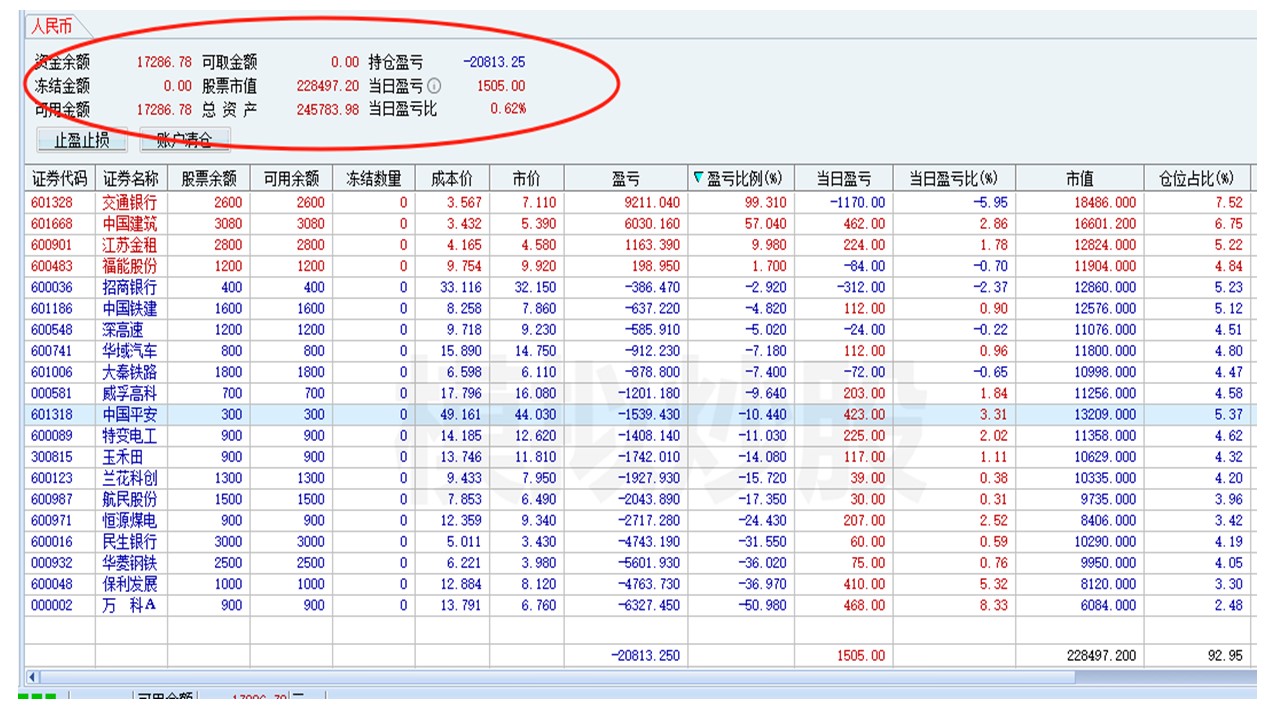The height and width of the screenshot is (720, 1280).
Task: Select the 招商银行 stock name
Action: point(130,287)
